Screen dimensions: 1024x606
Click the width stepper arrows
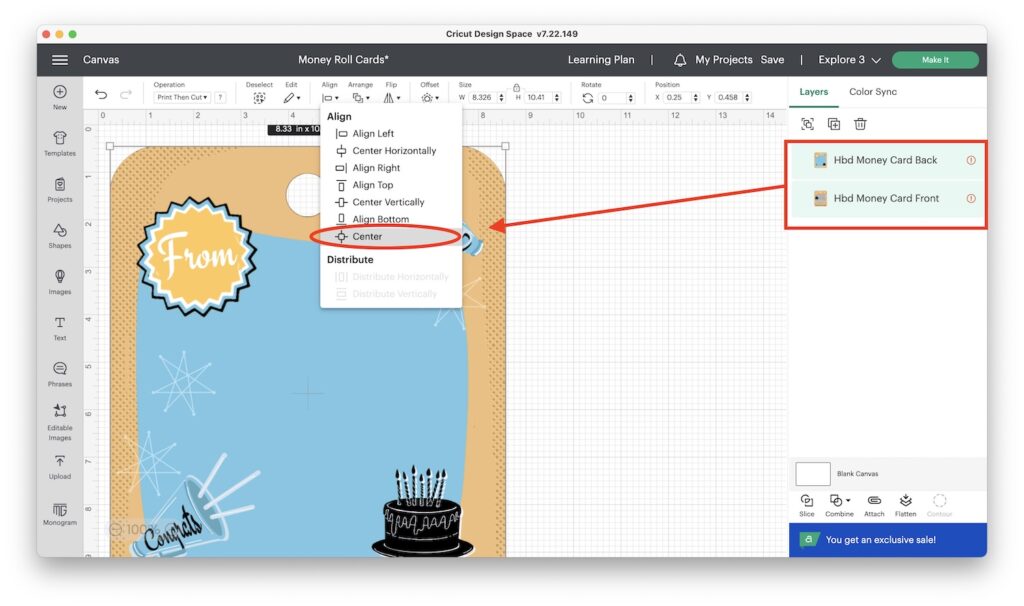(x=501, y=97)
